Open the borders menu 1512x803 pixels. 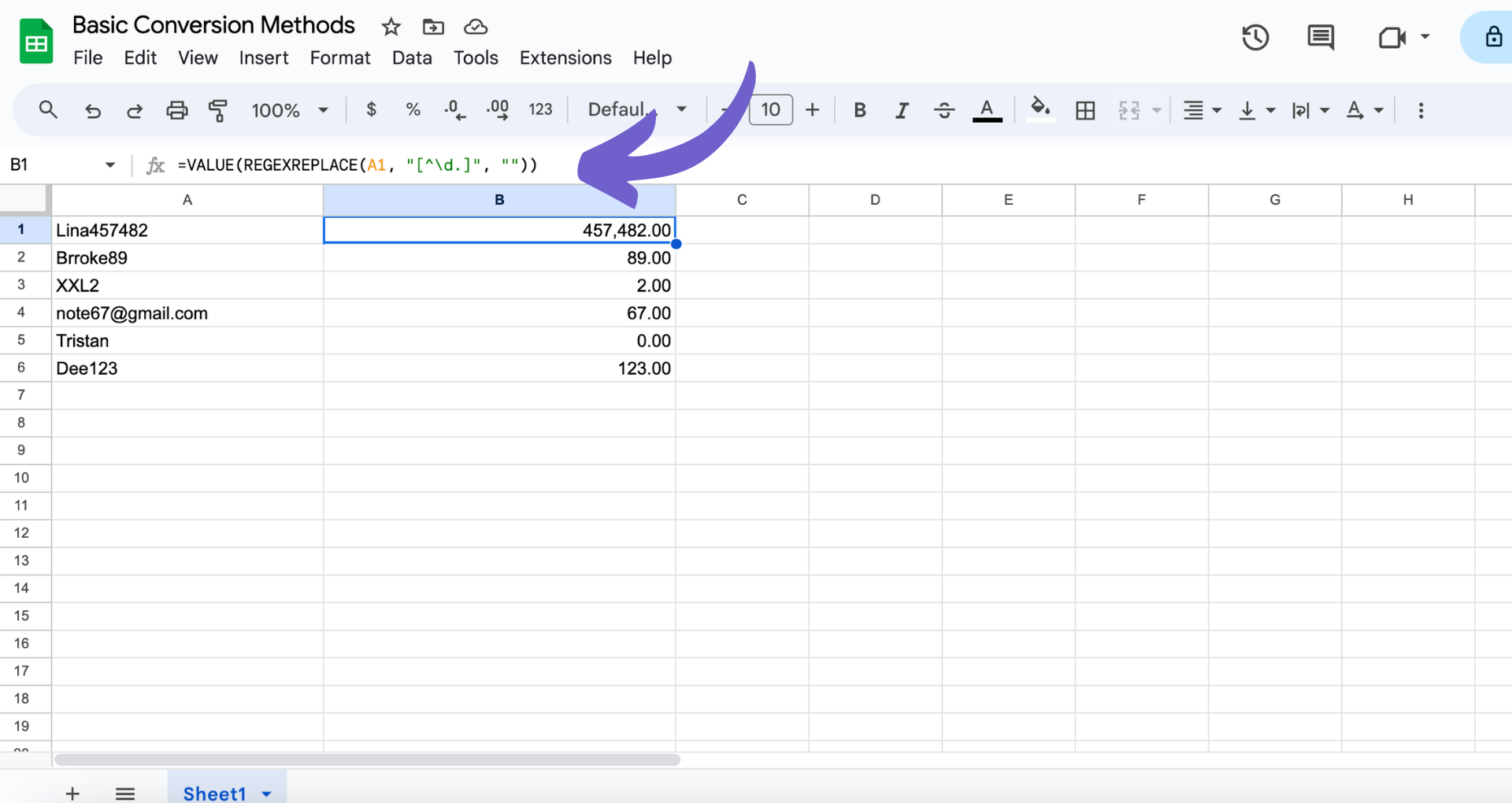pos(1085,110)
